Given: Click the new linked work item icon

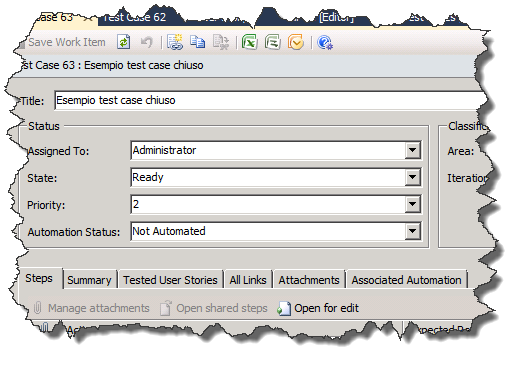Looking at the screenshot, I should tap(175, 42).
